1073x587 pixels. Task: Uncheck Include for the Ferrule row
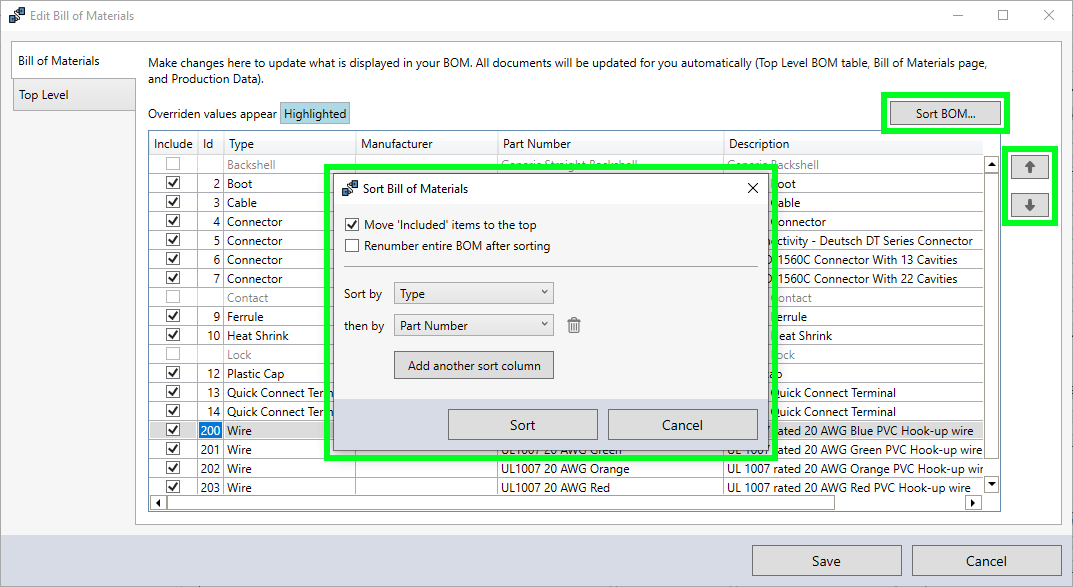point(173,317)
